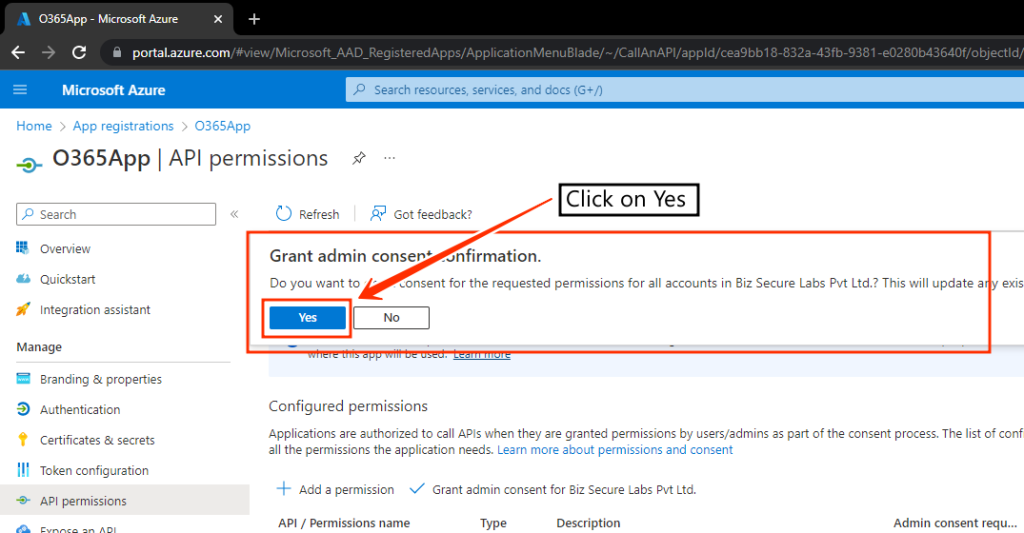Open Learn more about permissions and consent

pyautogui.click(x=615, y=450)
